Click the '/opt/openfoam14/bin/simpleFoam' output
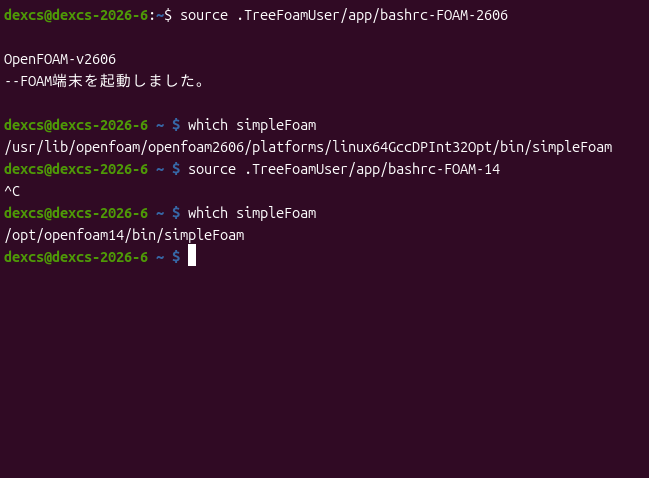649x478 pixels. pos(124,235)
